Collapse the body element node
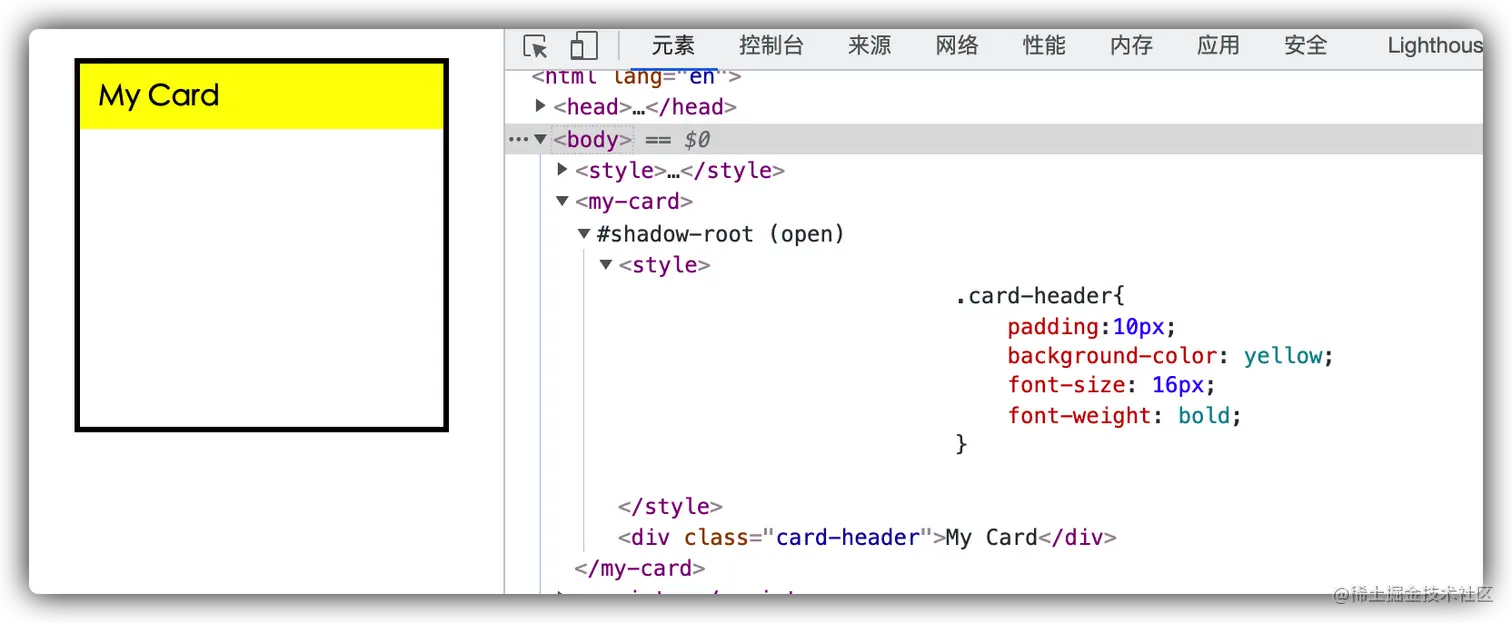Viewport: 1512px width, 623px height. [541, 139]
